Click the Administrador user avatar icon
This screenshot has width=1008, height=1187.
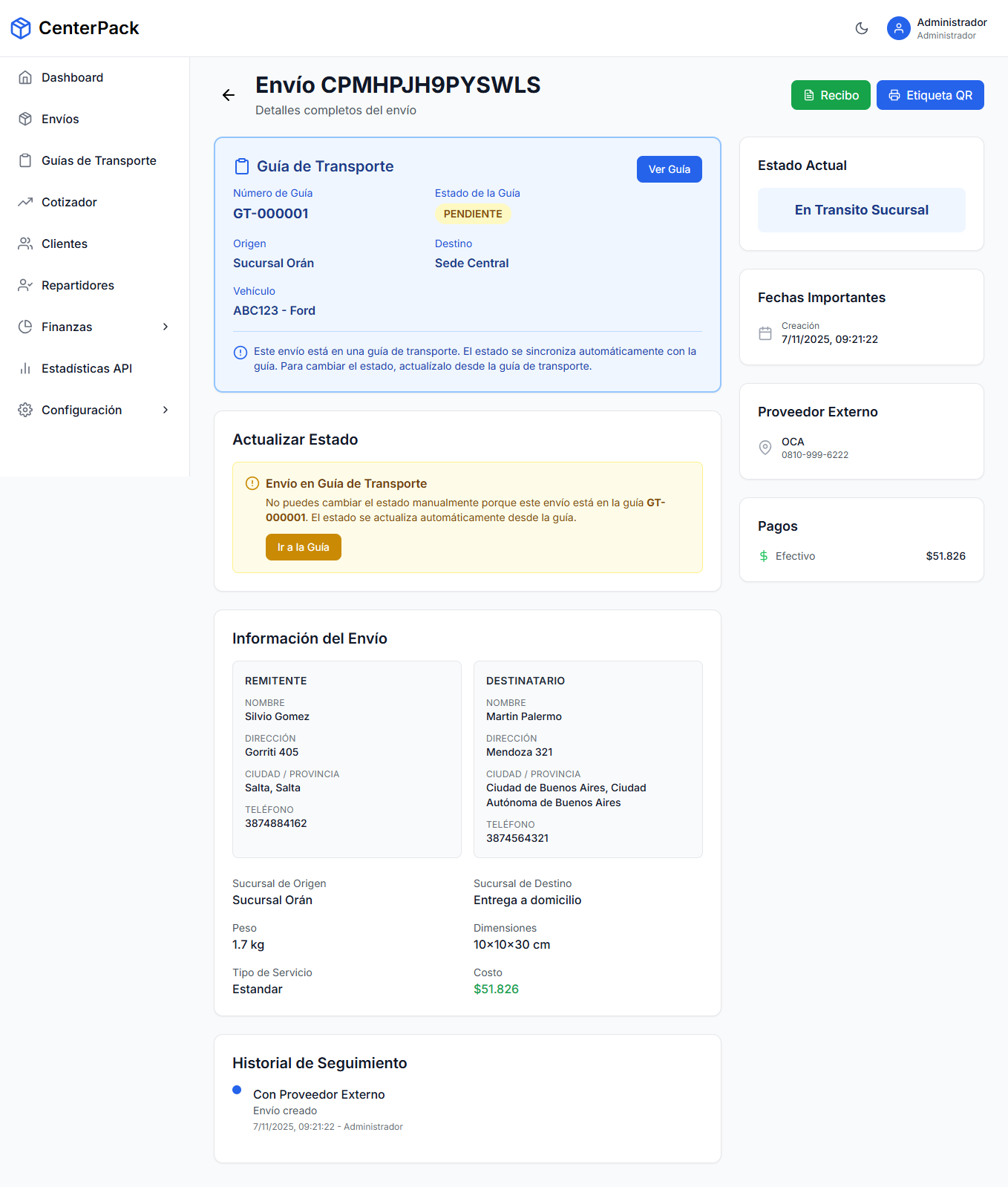click(x=898, y=28)
